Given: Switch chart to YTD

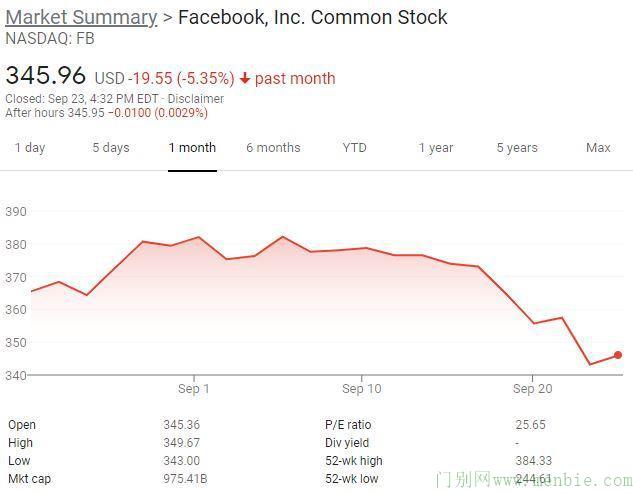Looking at the screenshot, I should point(354,148).
